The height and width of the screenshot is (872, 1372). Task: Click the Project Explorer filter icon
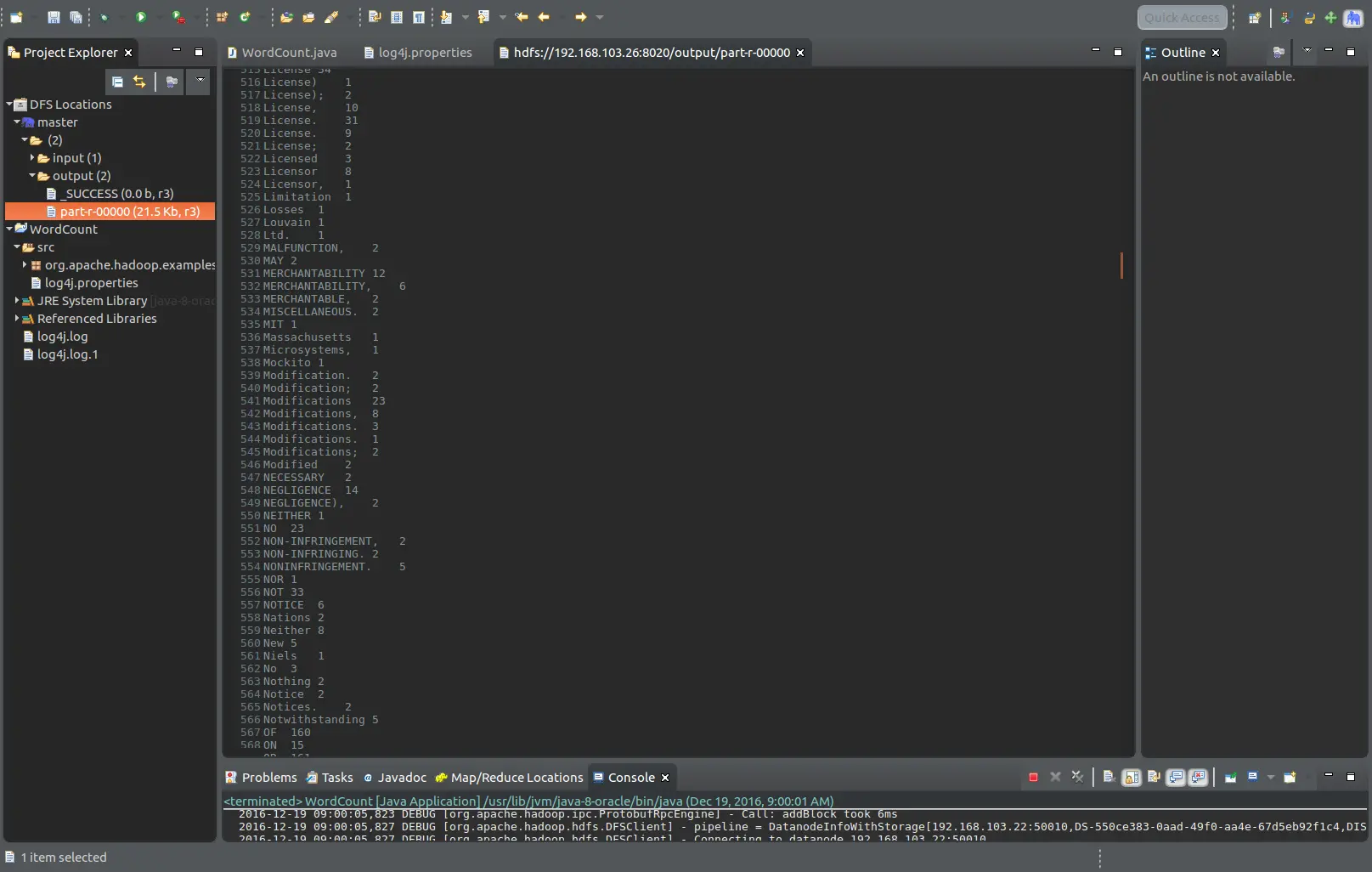(172, 82)
